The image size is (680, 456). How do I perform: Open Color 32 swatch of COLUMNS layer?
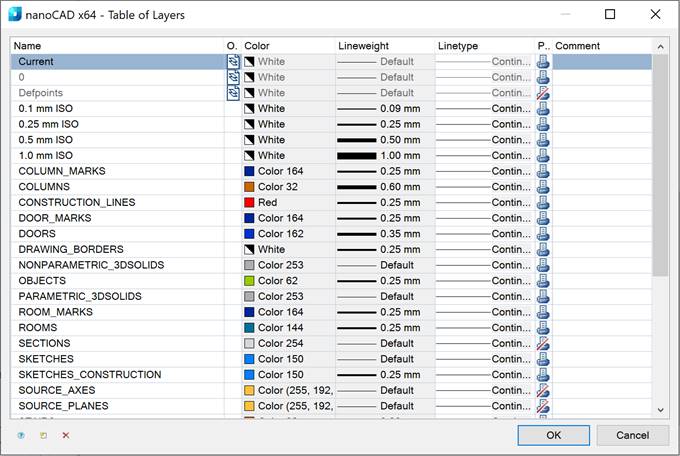249,187
